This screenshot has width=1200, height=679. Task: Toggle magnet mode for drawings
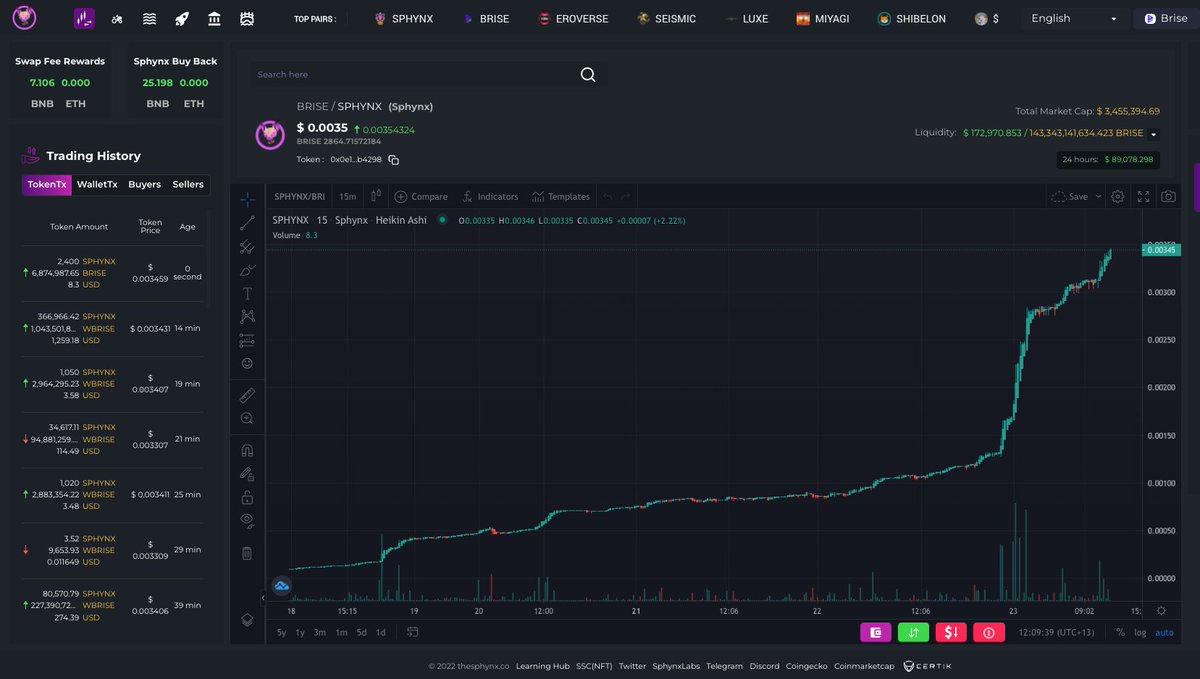pos(247,450)
